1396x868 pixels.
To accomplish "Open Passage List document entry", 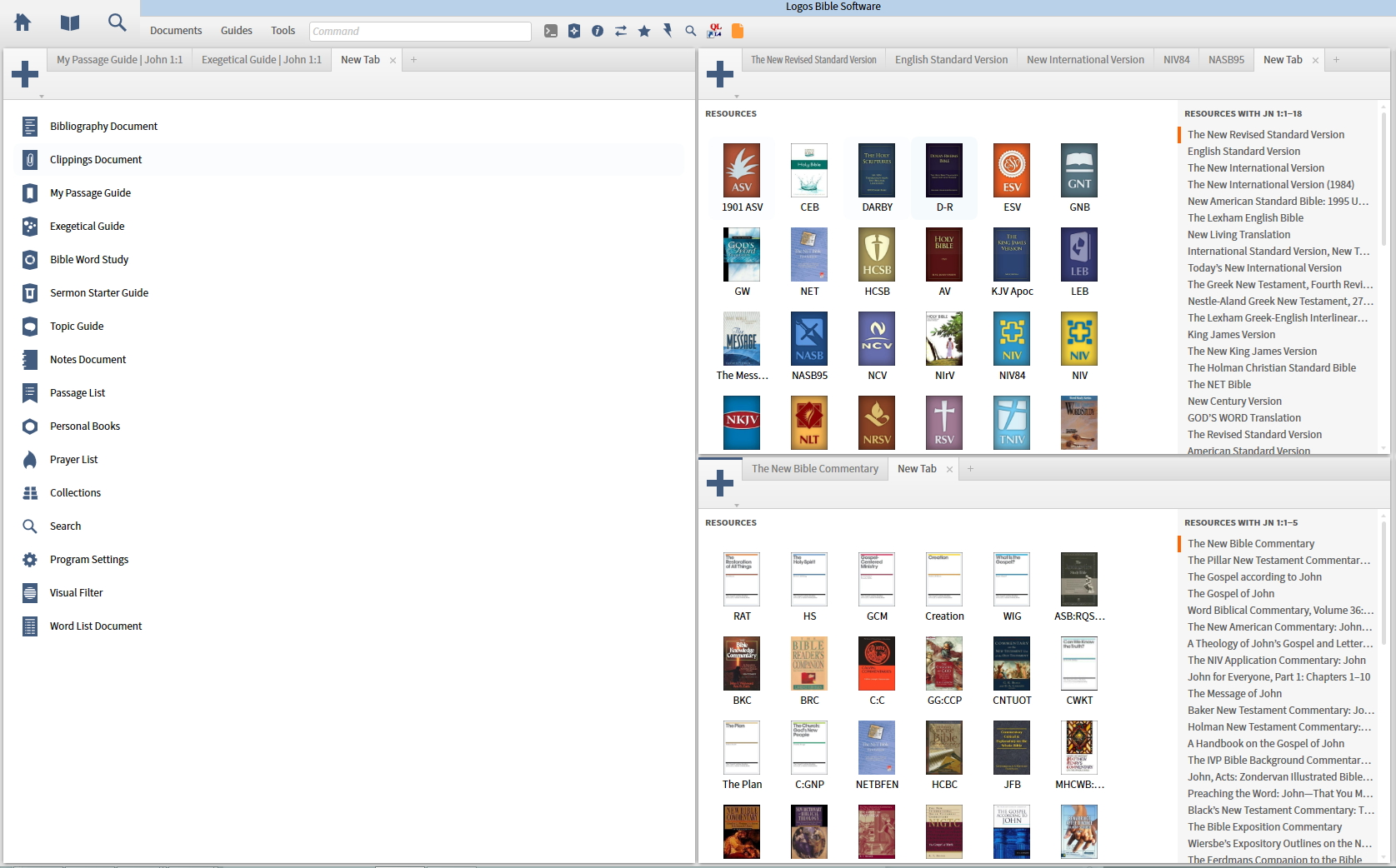I will (78, 393).
